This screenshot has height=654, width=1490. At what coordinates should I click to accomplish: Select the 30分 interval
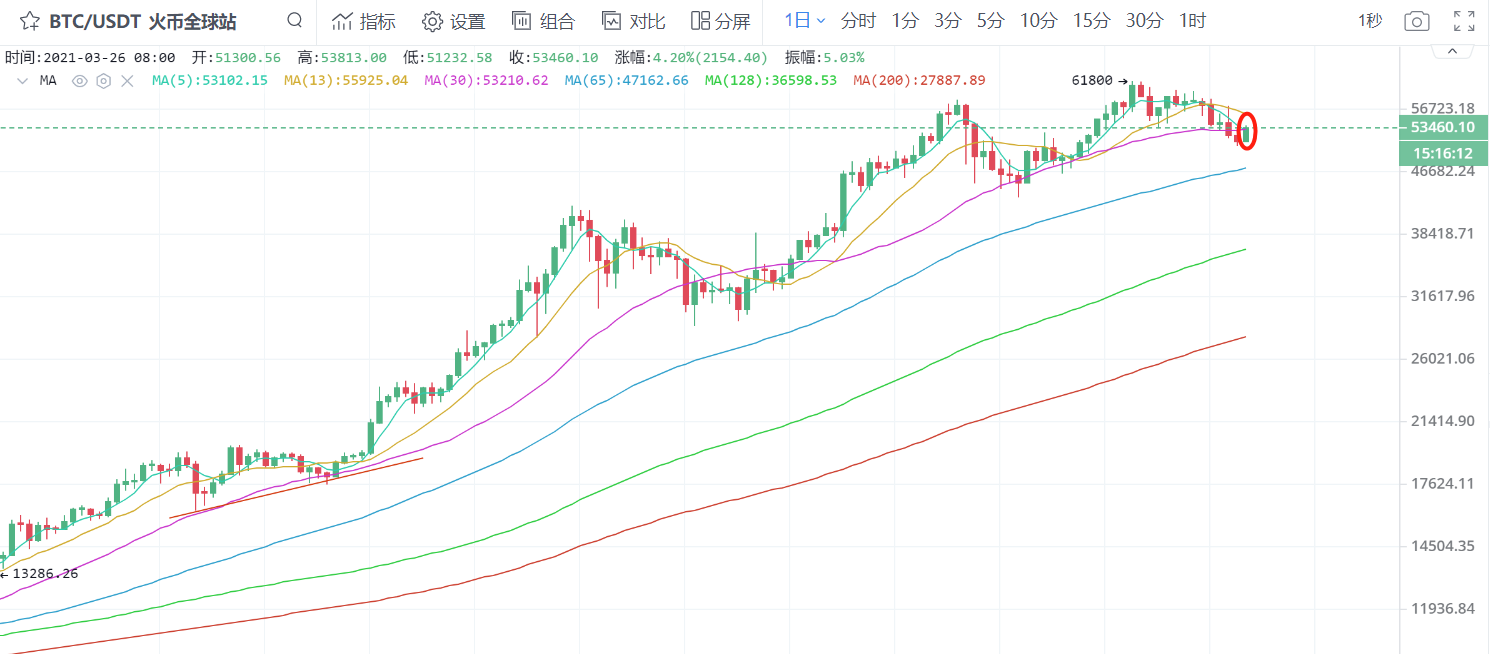[1144, 21]
